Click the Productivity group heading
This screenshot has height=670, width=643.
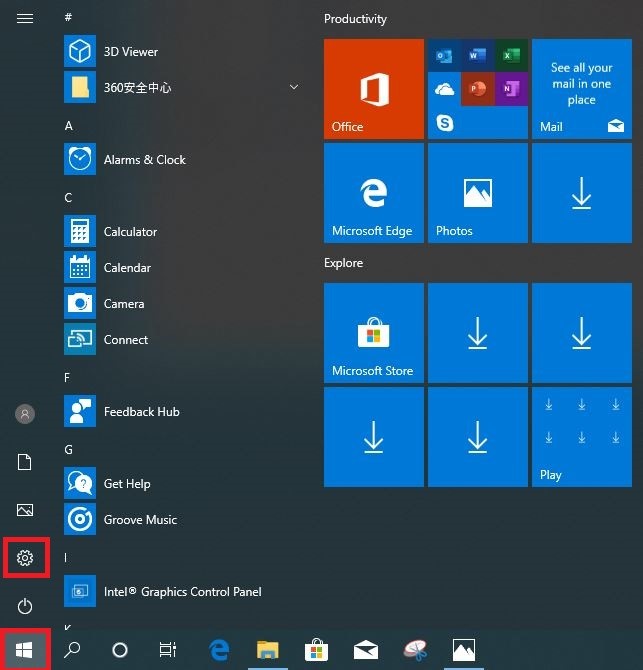pos(355,19)
